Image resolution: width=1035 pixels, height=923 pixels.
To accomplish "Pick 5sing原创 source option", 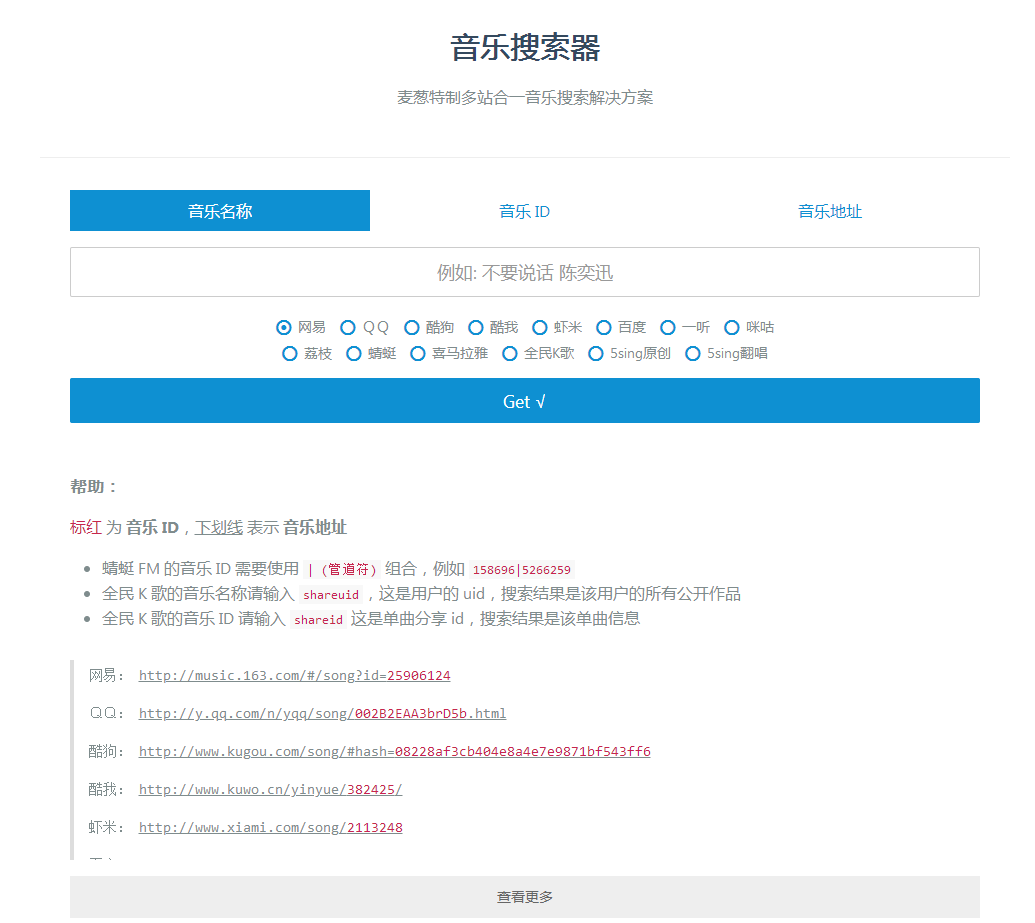I will point(596,354).
